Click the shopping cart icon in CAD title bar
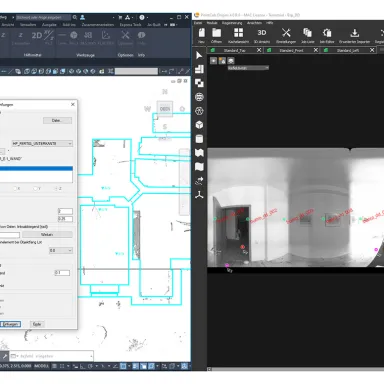 (120, 17)
